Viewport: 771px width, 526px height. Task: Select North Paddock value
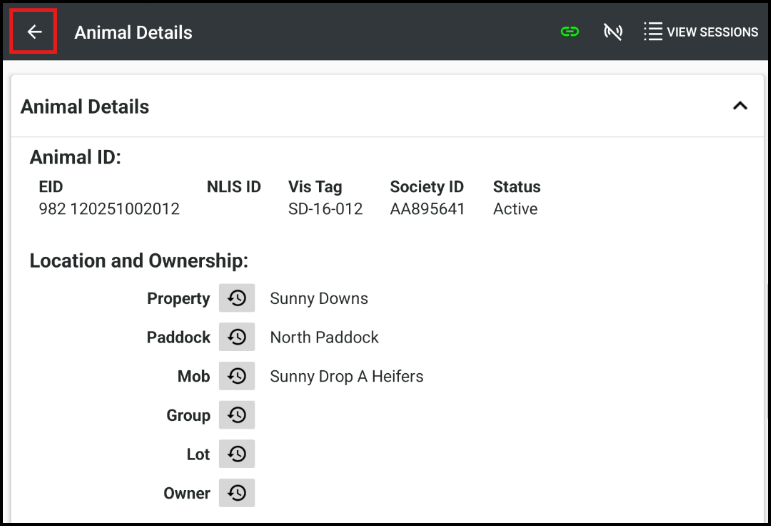point(324,337)
